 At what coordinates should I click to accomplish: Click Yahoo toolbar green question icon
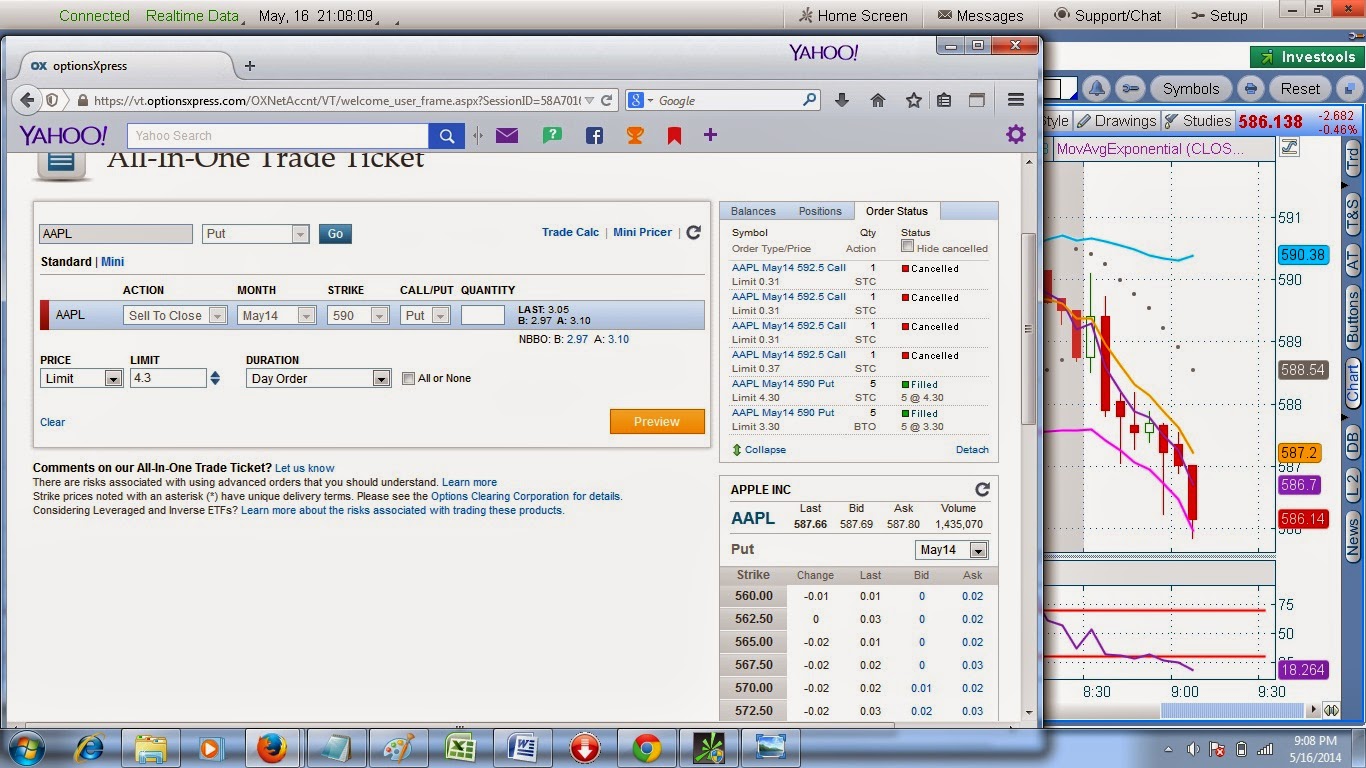click(x=552, y=135)
